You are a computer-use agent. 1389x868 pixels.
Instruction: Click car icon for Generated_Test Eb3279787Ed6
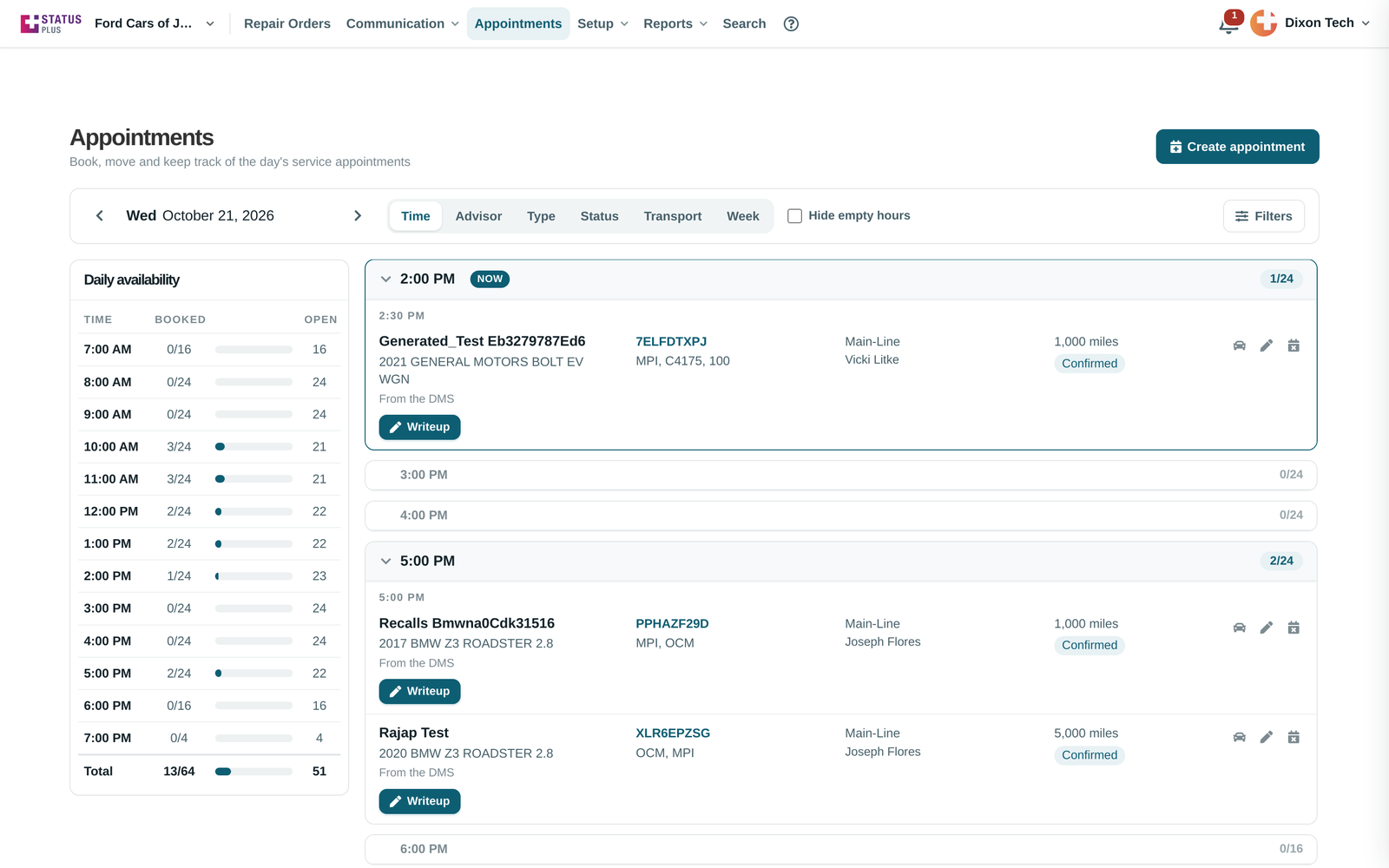pyautogui.click(x=1240, y=345)
